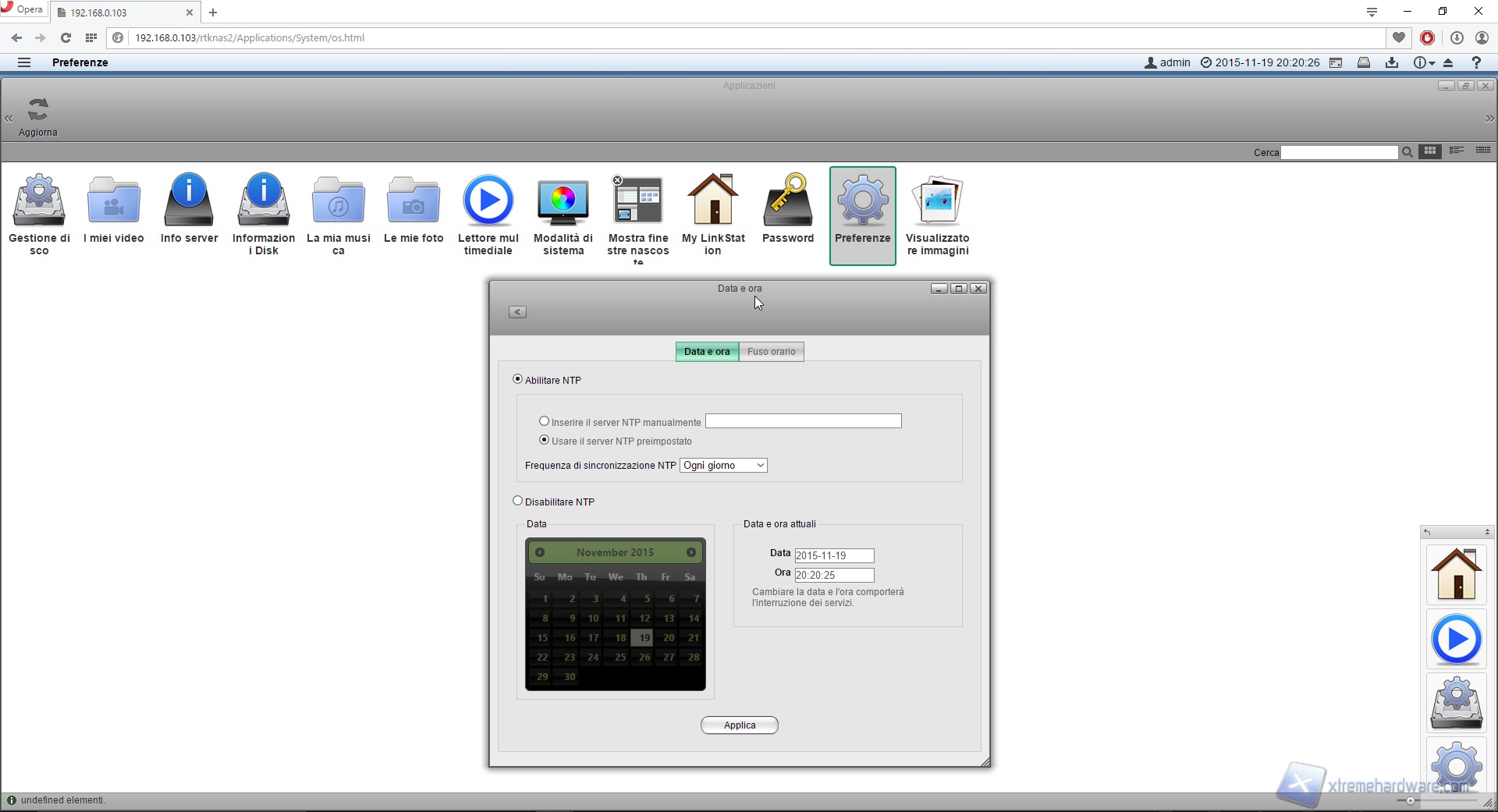Open the Password key icon
The width and height of the screenshot is (1498, 812).
787,201
